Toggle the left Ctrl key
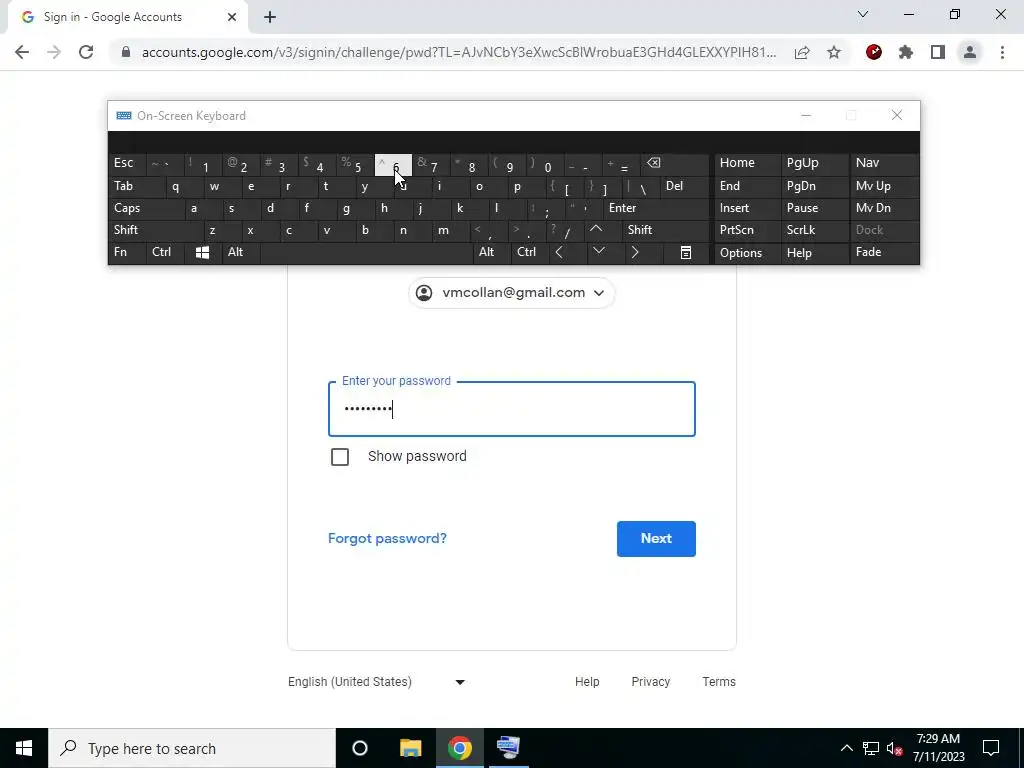 [165, 252]
